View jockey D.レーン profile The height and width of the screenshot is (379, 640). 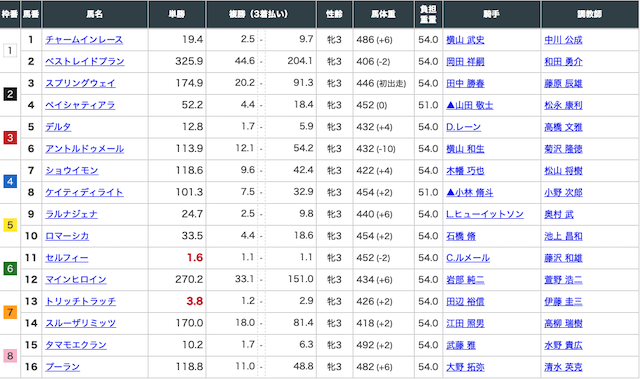tap(463, 127)
